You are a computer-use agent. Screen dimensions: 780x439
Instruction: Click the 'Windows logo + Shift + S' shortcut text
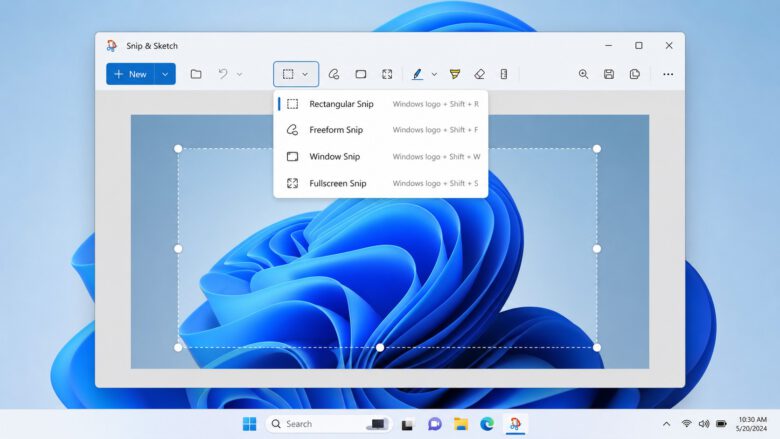[x=435, y=183]
